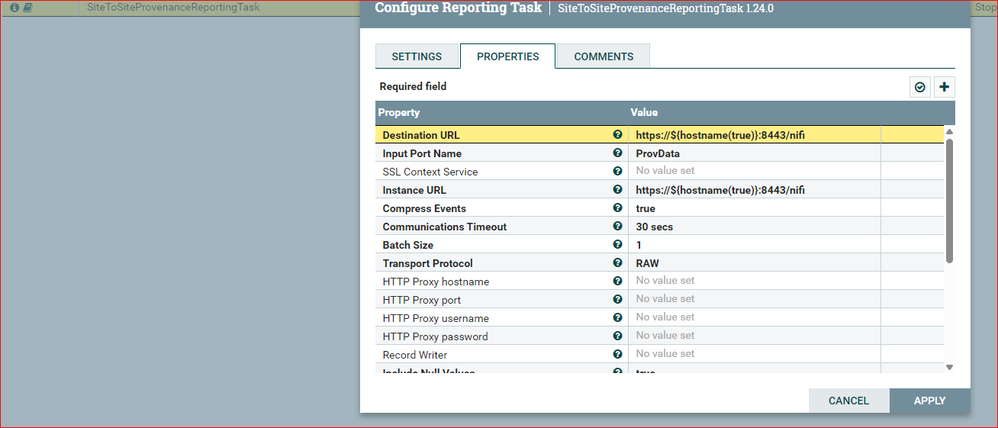Image resolution: width=998 pixels, height=428 pixels.
Task: Click the add property plus icon
Action: click(x=945, y=87)
